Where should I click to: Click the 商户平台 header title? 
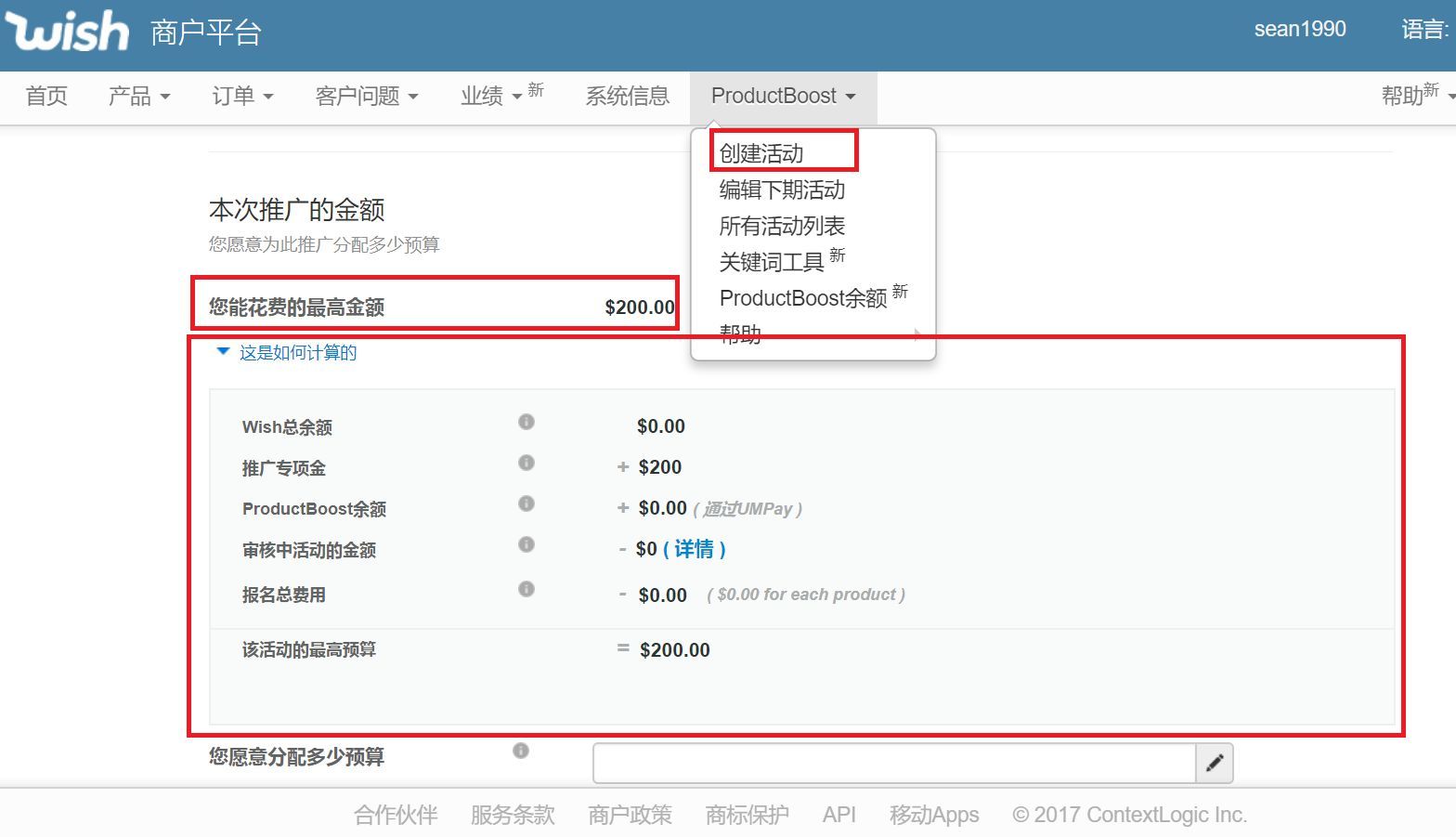tap(206, 33)
